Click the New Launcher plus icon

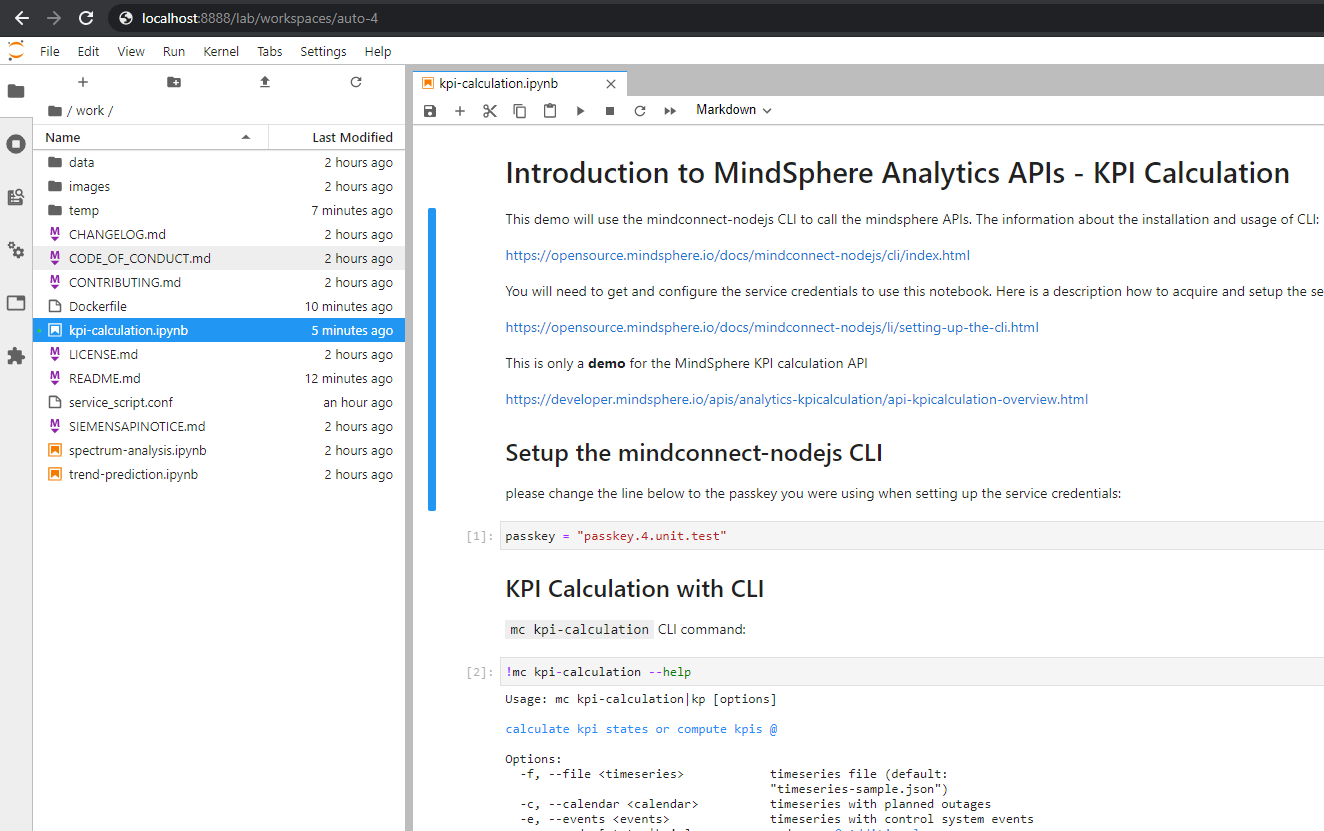[x=83, y=82]
